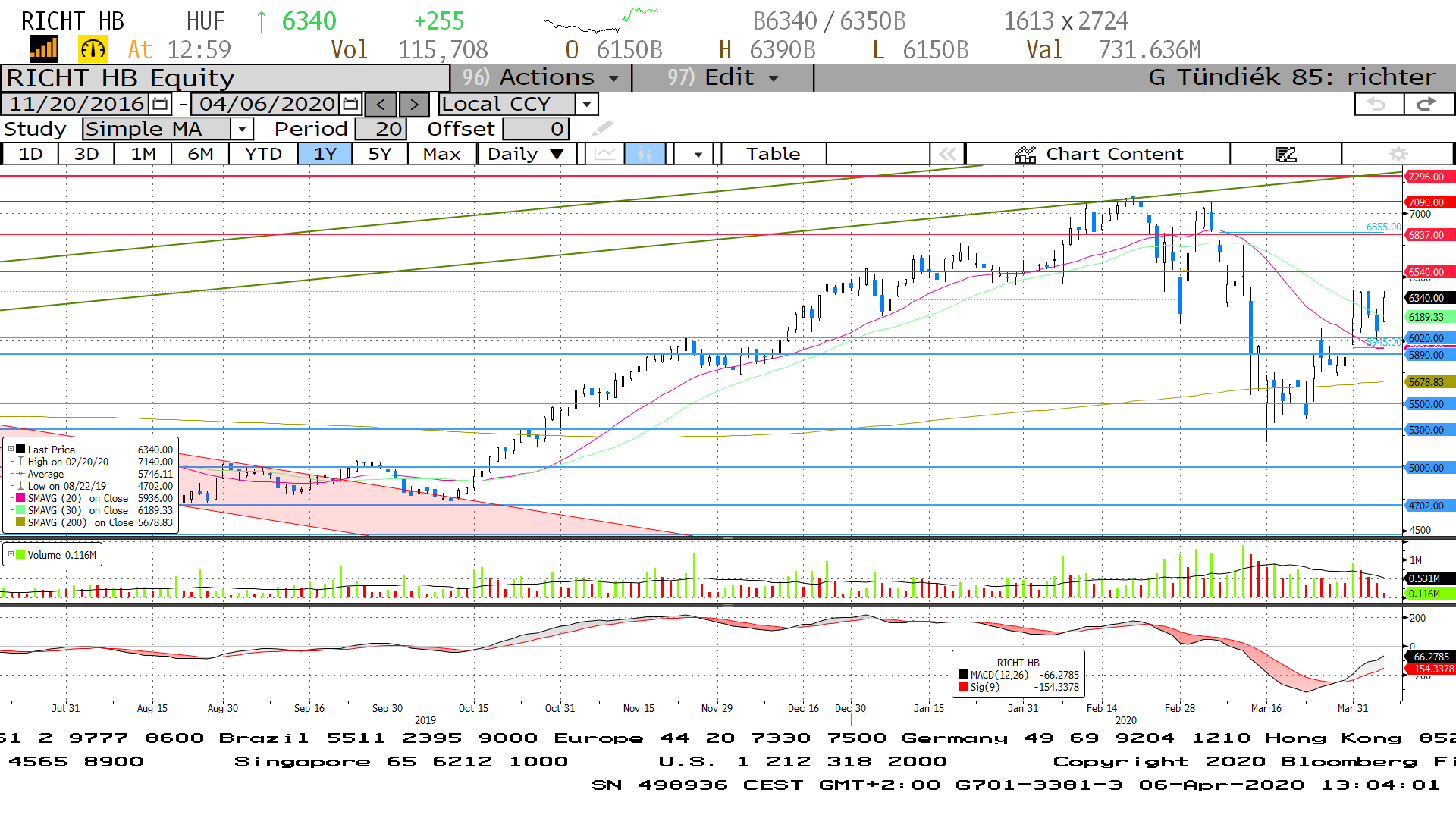Open the start date calendar picker
The height and width of the screenshot is (815, 1456).
160,104
